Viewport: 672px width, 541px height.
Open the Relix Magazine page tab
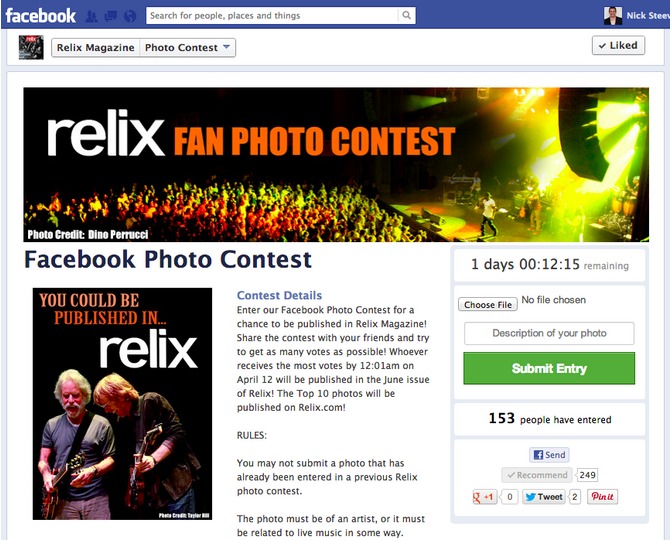click(96, 48)
